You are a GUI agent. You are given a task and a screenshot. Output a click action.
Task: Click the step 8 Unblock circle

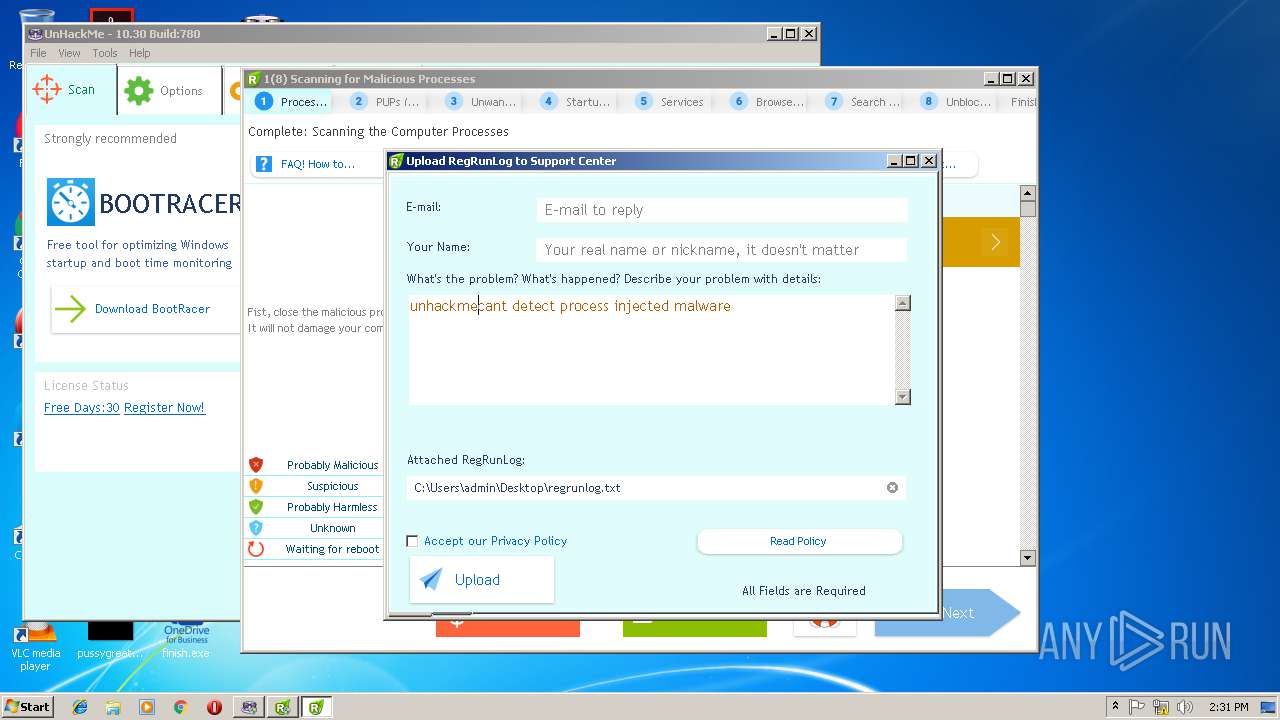coord(928,101)
